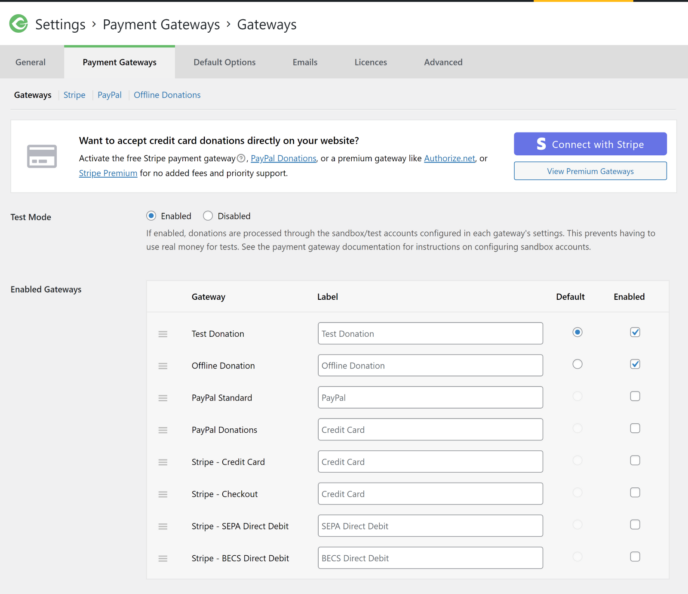Click the 'Gateway' column header
Image resolution: width=688 pixels, height=594 pixels.
coord(208,297)
